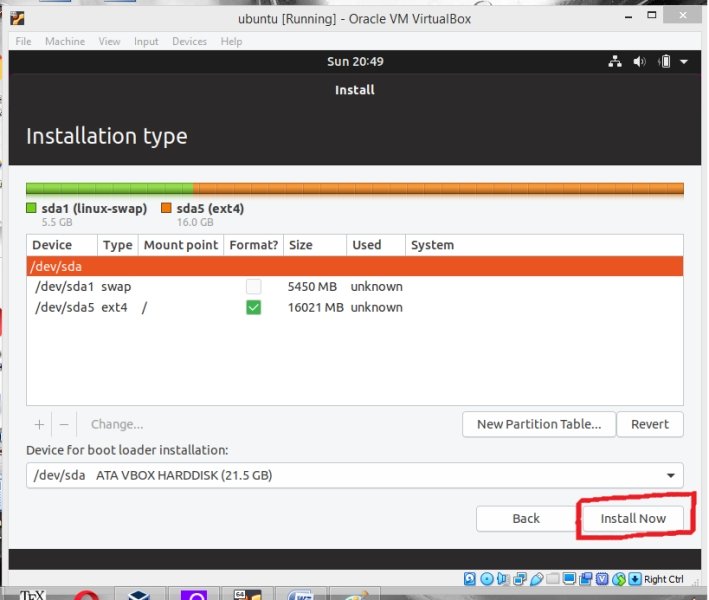Click the Format? column header

coord(254,245)
